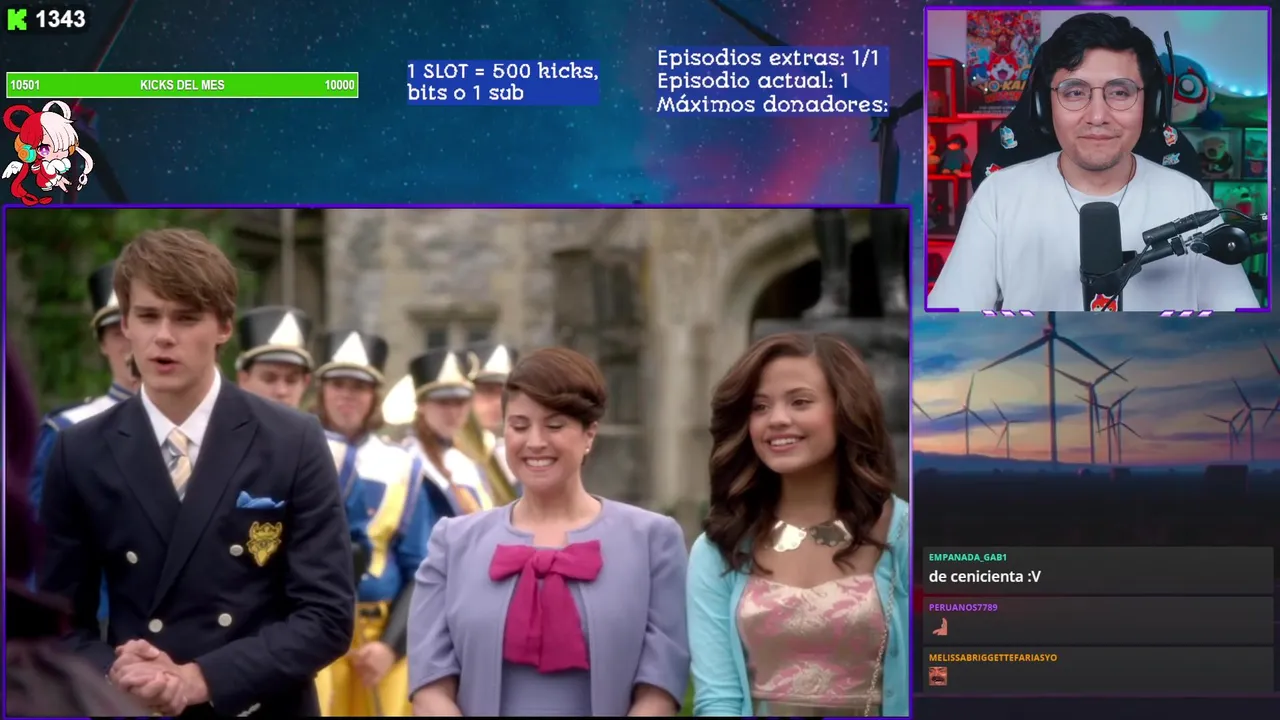Click chat username PERUANOS7789
Viewport: 1280px width, 720px height.
coord(963,607)
